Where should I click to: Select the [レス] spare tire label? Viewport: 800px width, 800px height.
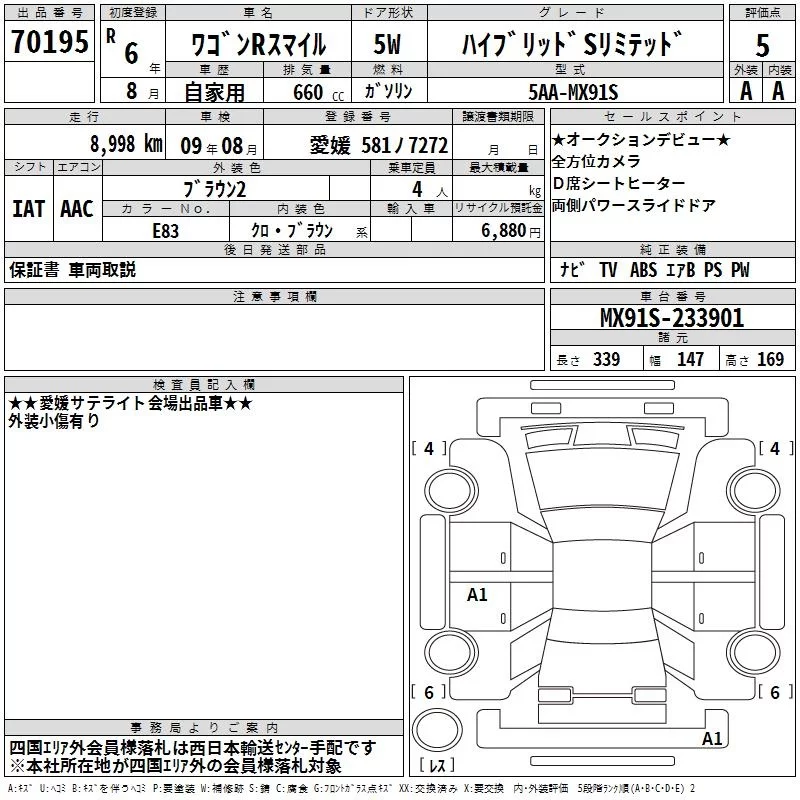point(437,765)
